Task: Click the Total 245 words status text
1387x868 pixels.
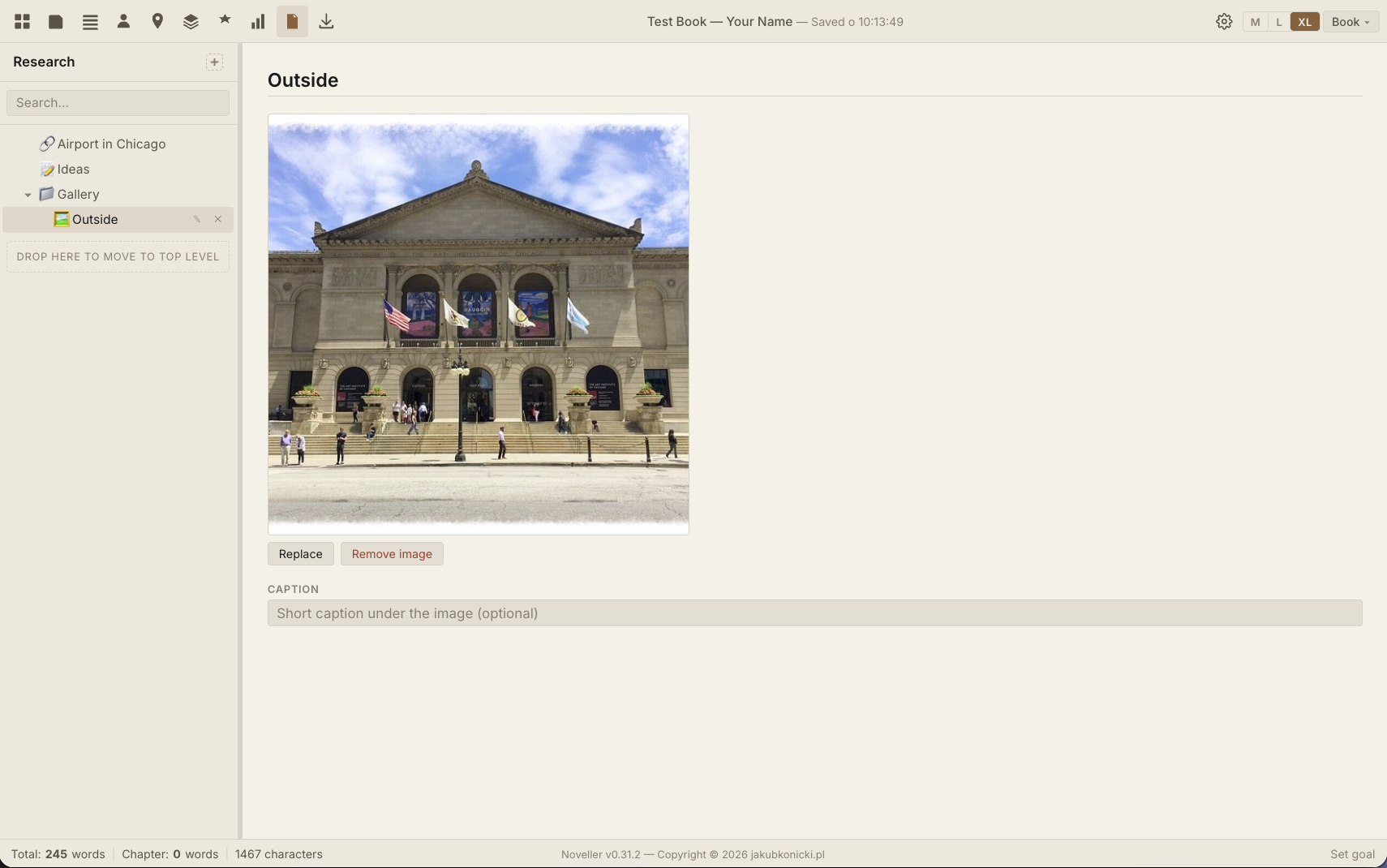Action: (58, 854)
